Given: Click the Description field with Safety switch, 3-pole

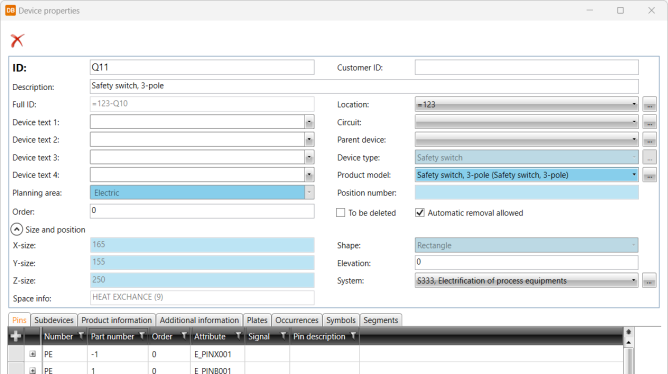Looking at the screenshot, I should [x=364, y=86].
